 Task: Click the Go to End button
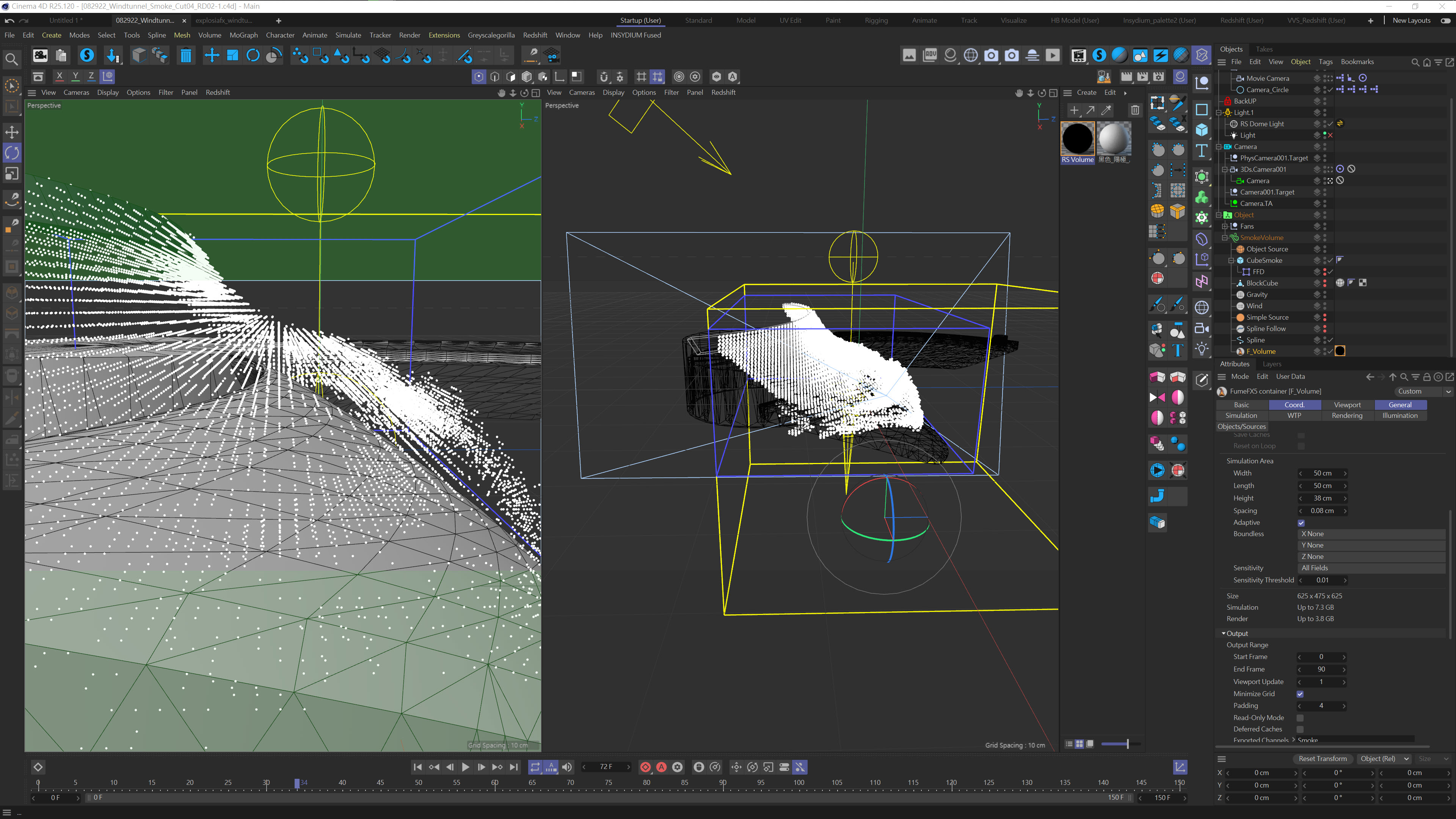pyautogui.click(x=513, y=767)
